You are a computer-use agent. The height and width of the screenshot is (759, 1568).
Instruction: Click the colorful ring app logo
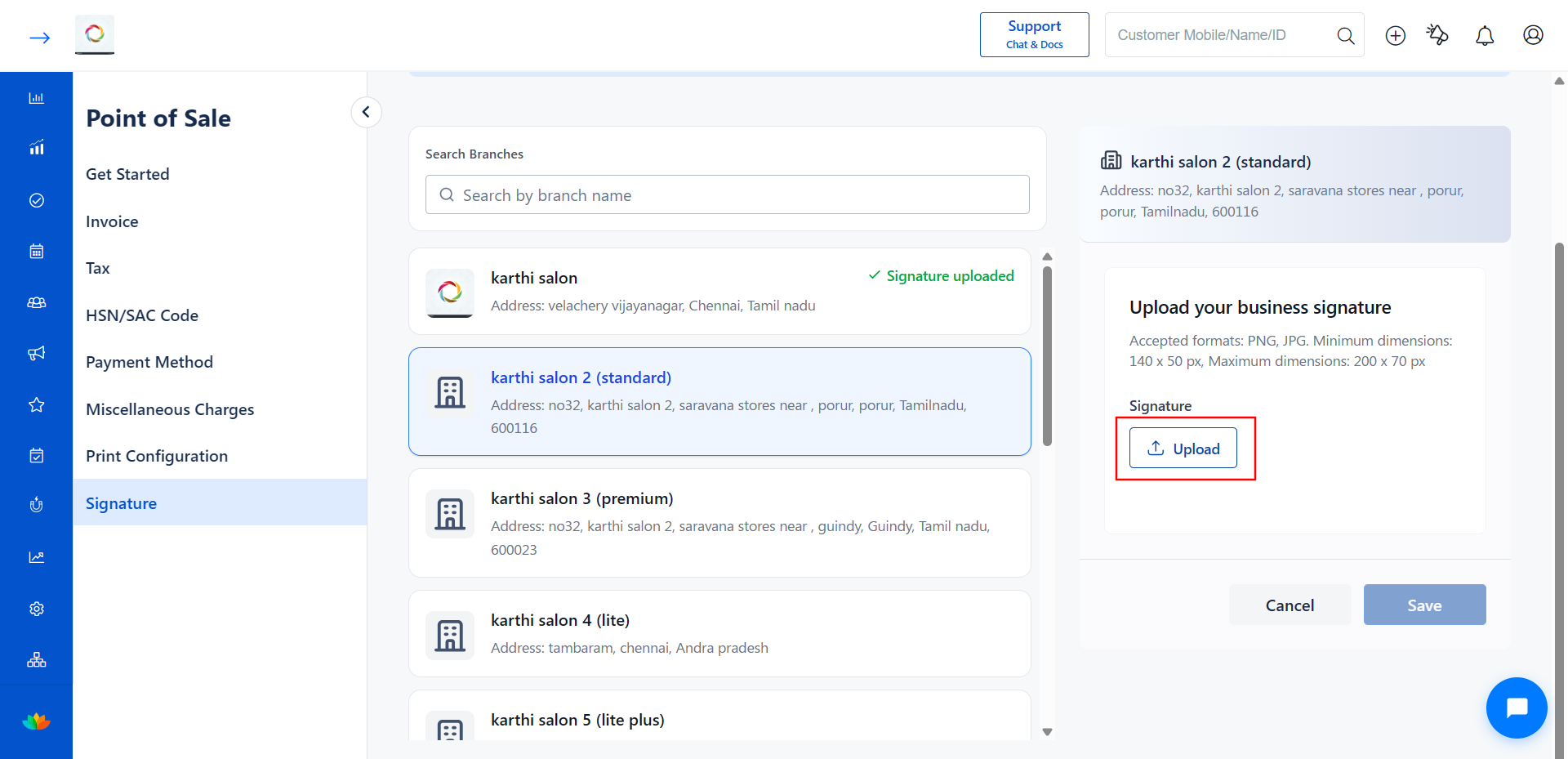(95, 34)
